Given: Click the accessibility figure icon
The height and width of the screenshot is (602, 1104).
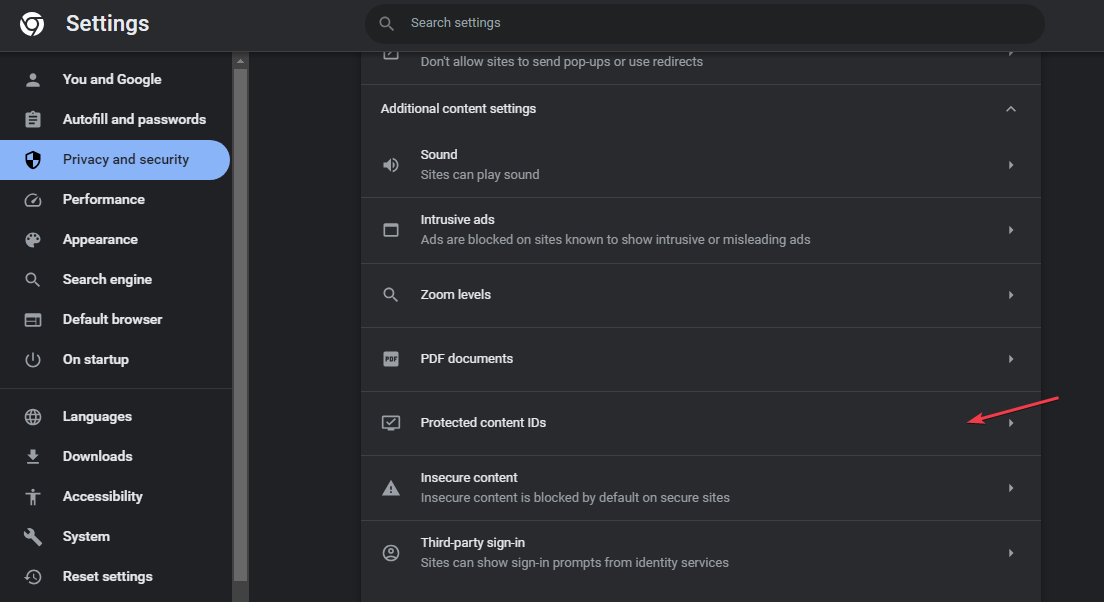Looking at the screenshot, I should pyautogui.click(x=33, y=497).
